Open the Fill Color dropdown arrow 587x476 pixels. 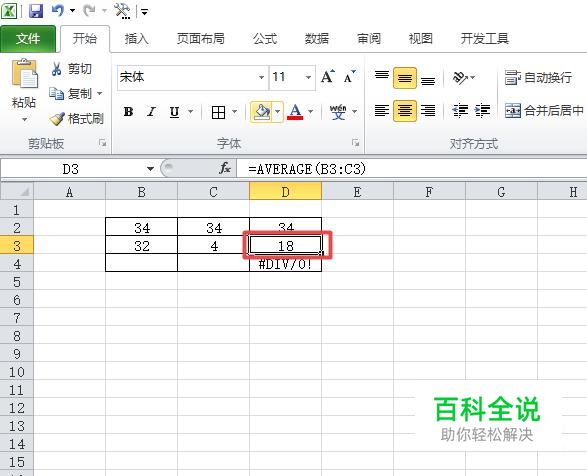click(278, 112)
